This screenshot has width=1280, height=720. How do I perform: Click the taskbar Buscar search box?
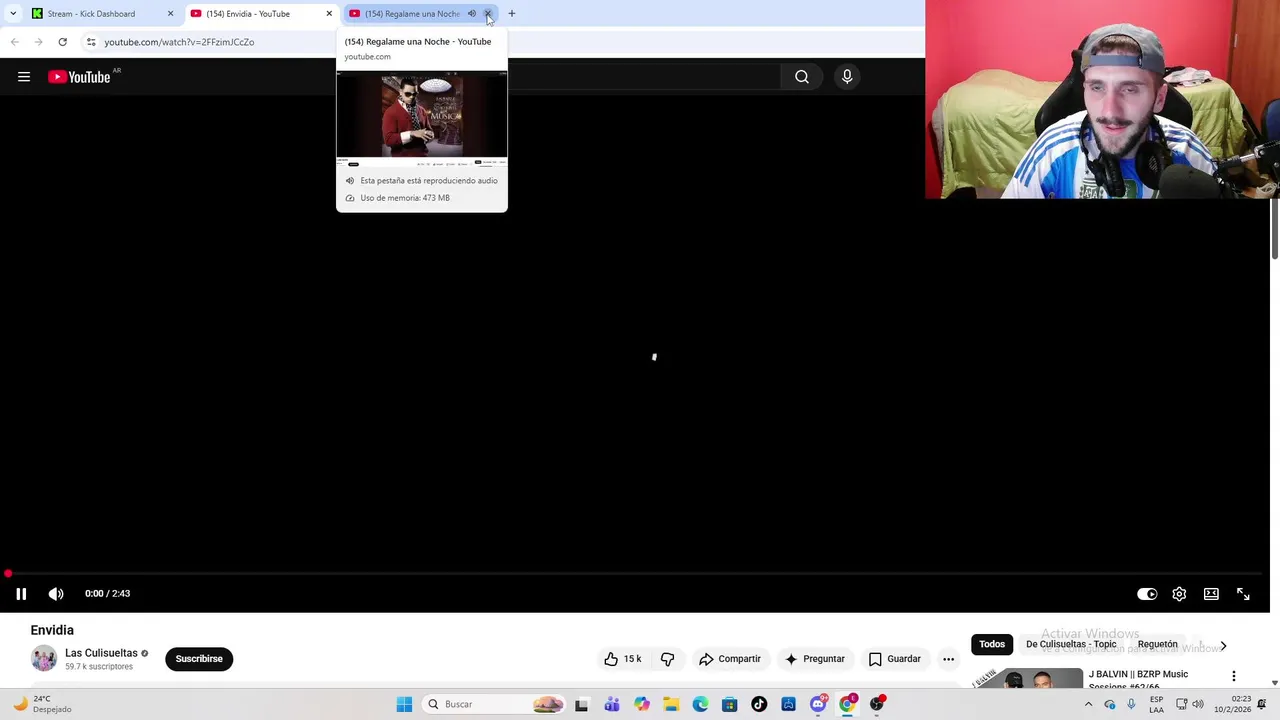click(495, 705)
